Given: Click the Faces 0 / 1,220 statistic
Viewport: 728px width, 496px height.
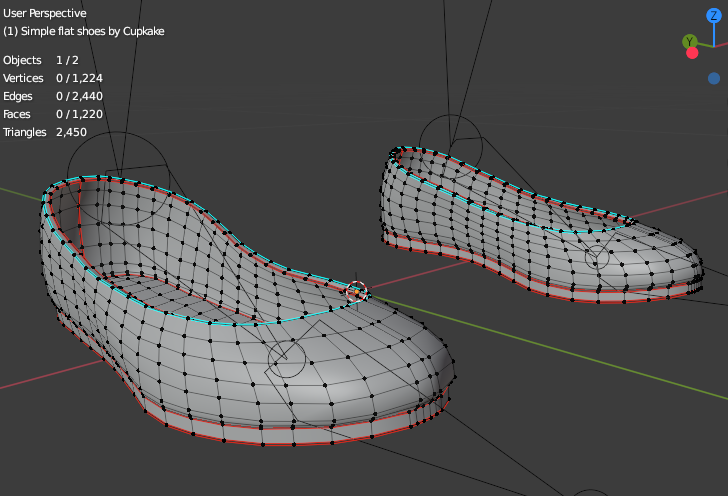Looking at the screenshot, I should pyautogui.click(x=53, y=114).
